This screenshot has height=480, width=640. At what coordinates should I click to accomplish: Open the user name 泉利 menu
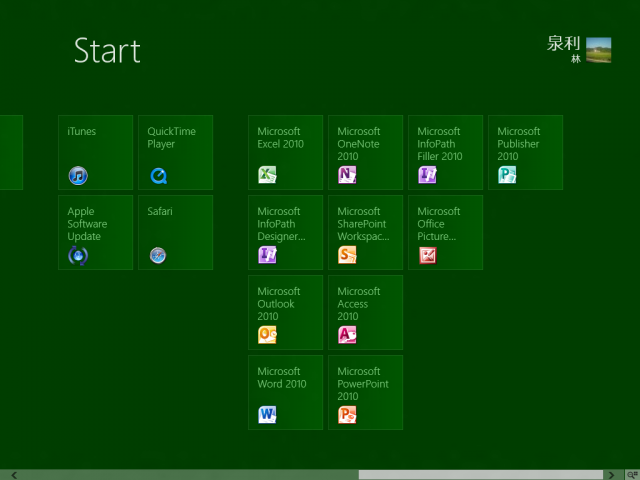(563, 44)
